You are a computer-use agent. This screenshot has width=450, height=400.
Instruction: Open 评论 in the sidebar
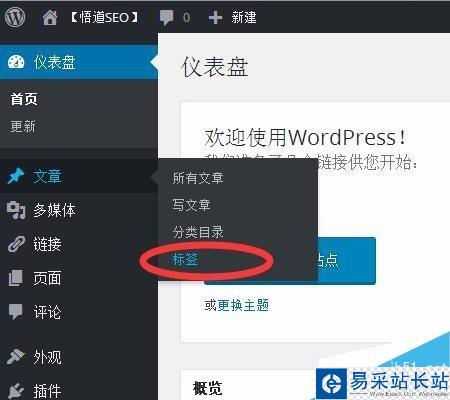click(47, 312)
